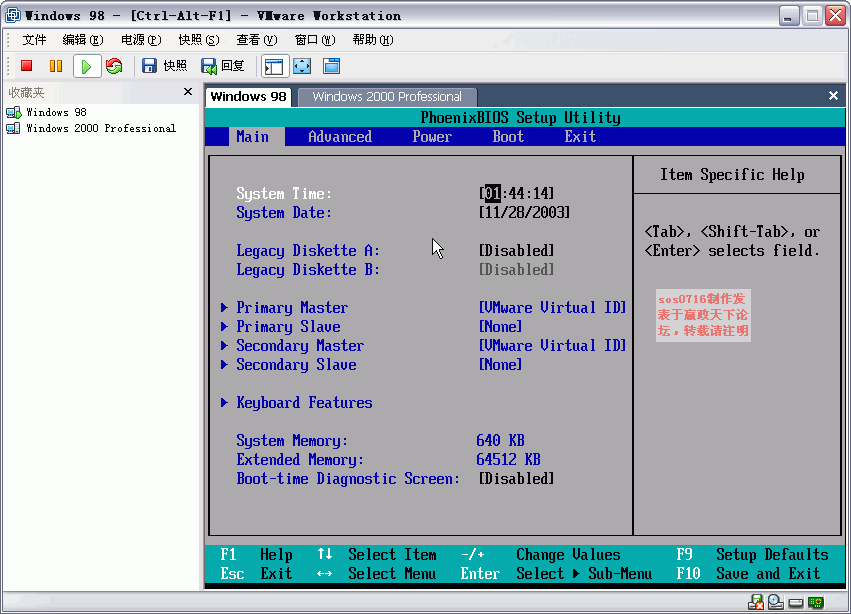Expand the Secondary Slave submenu arrow
This screenshot has width=851, height=614.
click(x=224, y=365)
